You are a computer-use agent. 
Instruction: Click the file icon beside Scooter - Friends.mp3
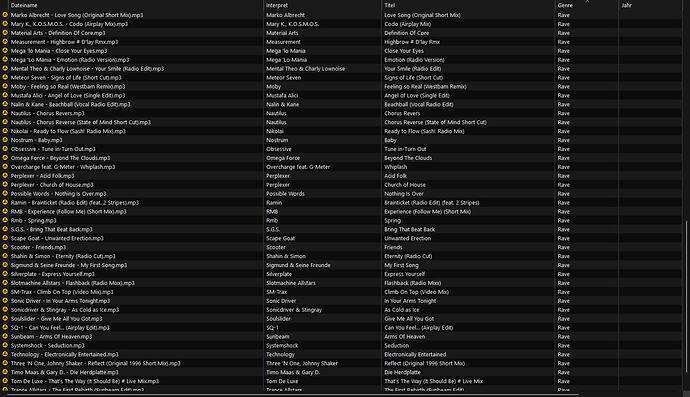(5, 247)
